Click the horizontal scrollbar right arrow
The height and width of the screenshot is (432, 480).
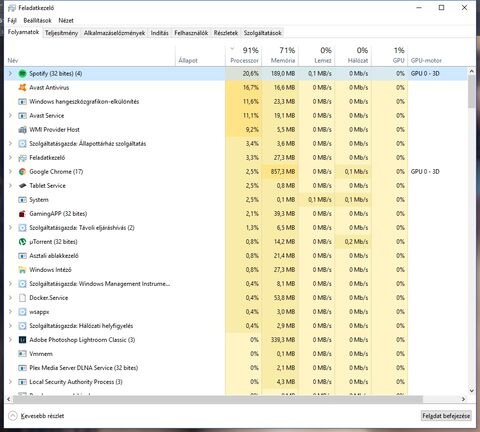(x=463, y=399)
